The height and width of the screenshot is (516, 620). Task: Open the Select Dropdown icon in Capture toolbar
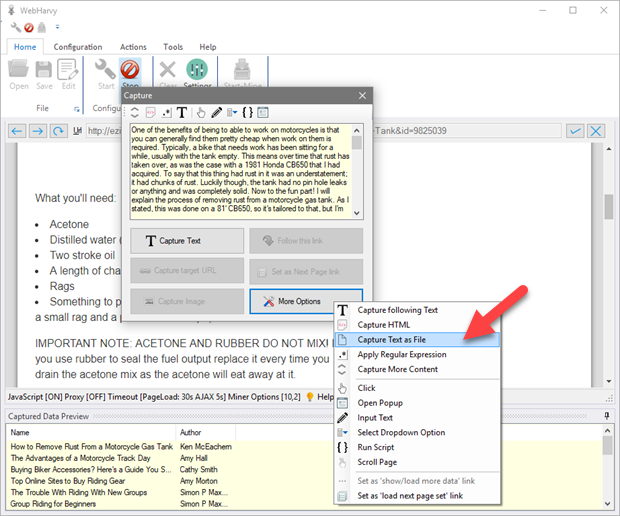[232, 113]
